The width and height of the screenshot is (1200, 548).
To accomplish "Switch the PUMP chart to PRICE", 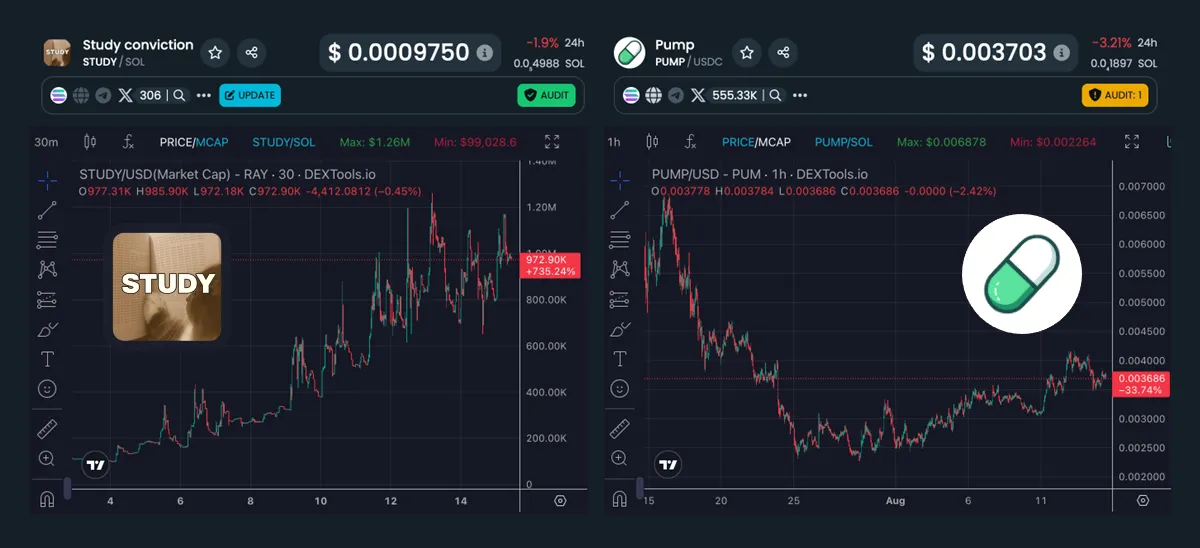I will point(738,142).
